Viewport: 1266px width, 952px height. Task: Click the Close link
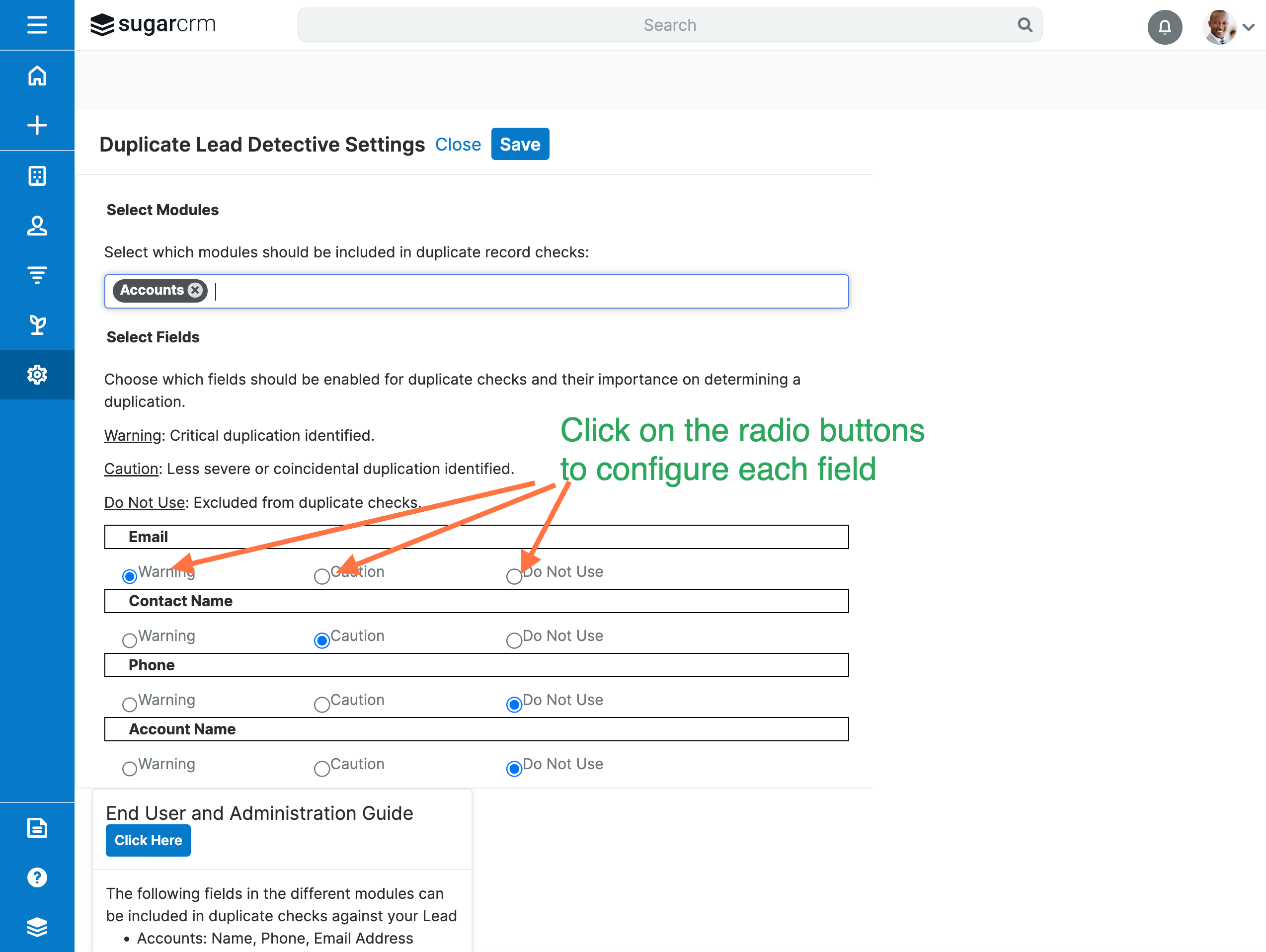click(x=458, y=144)
